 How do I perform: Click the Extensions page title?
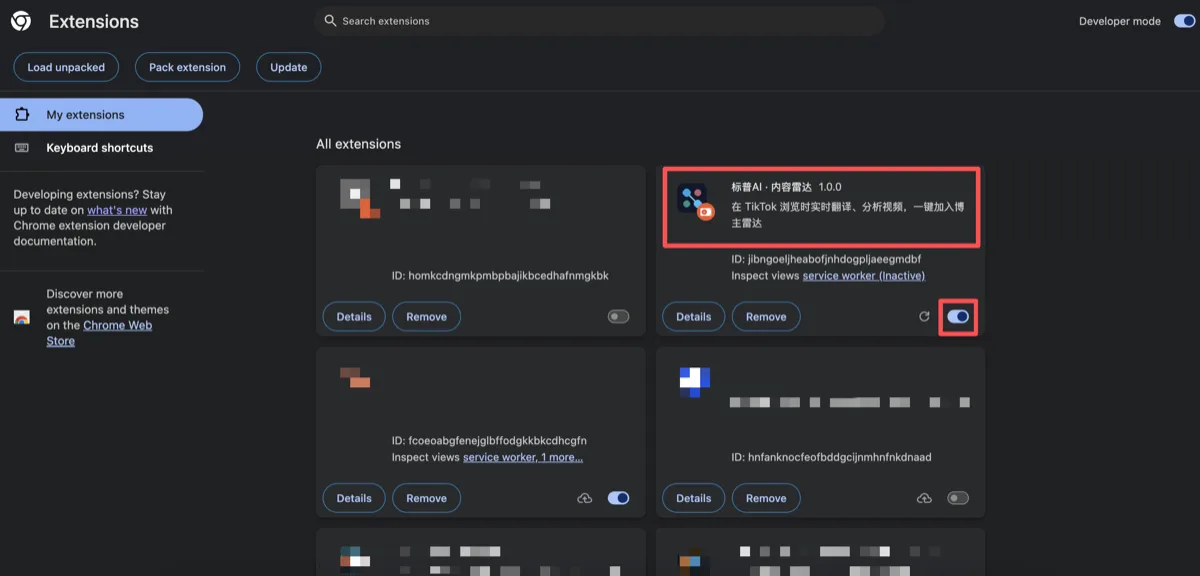coord(94,21)
